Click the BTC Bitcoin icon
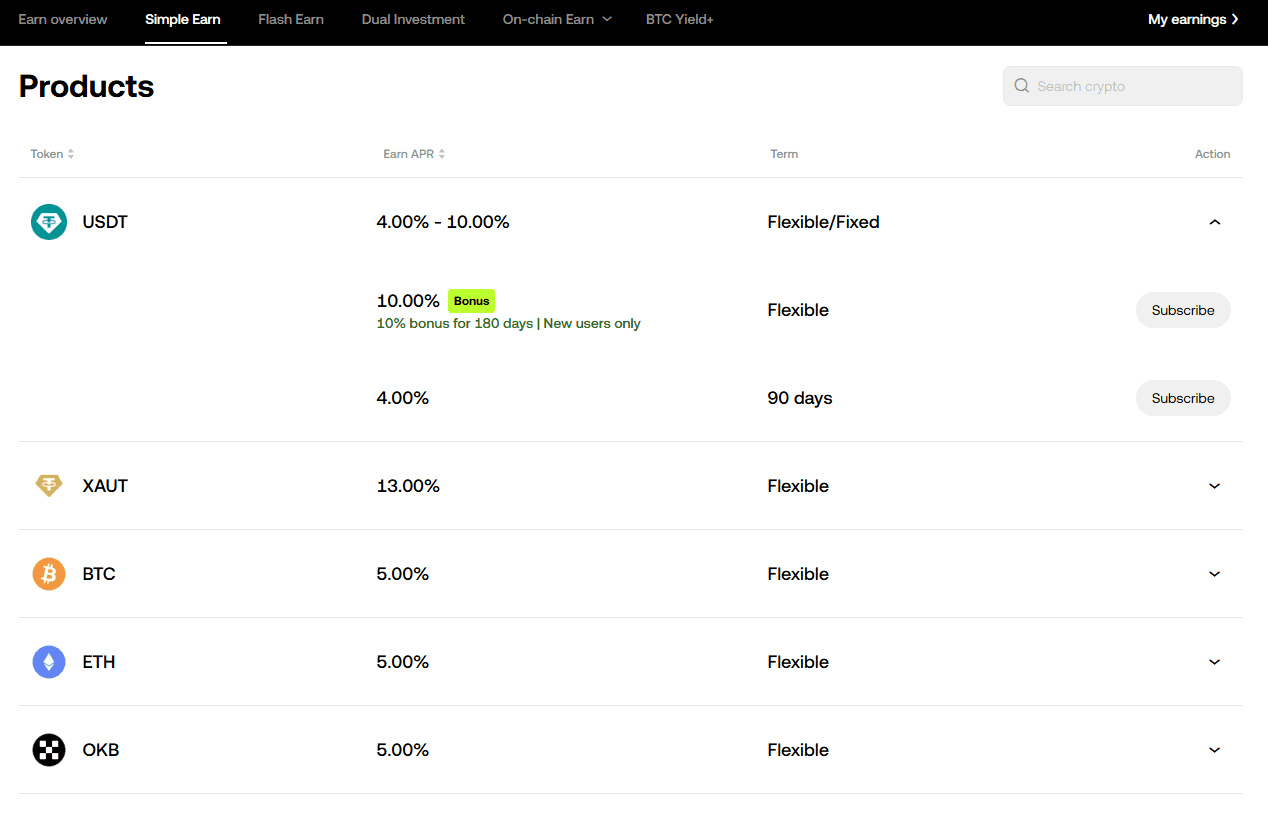Screen dimensions: 1268x816 [x=49, y=574]
